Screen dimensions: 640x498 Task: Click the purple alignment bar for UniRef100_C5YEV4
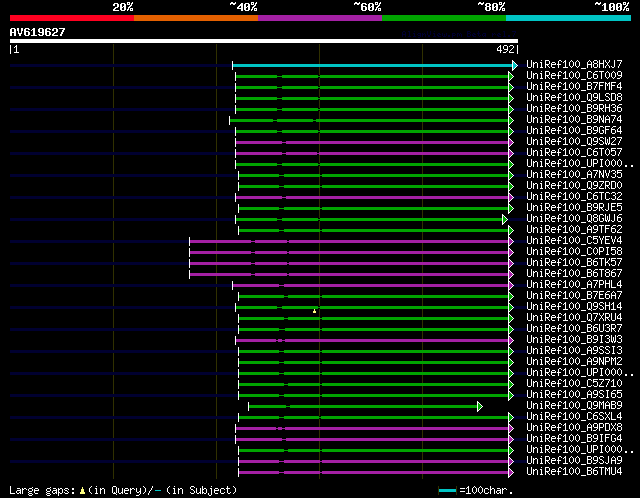click(x=349, y=242)
